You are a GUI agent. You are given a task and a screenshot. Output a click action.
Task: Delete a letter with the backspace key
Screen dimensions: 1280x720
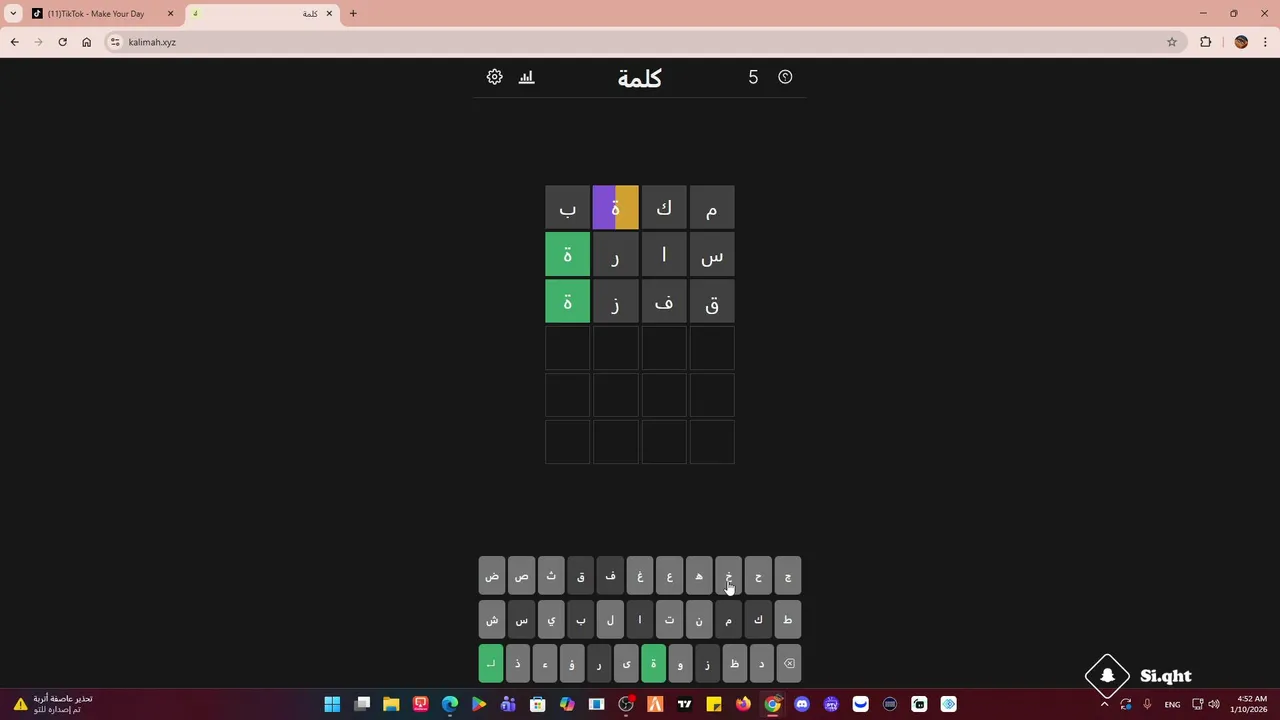click(788, 664)
